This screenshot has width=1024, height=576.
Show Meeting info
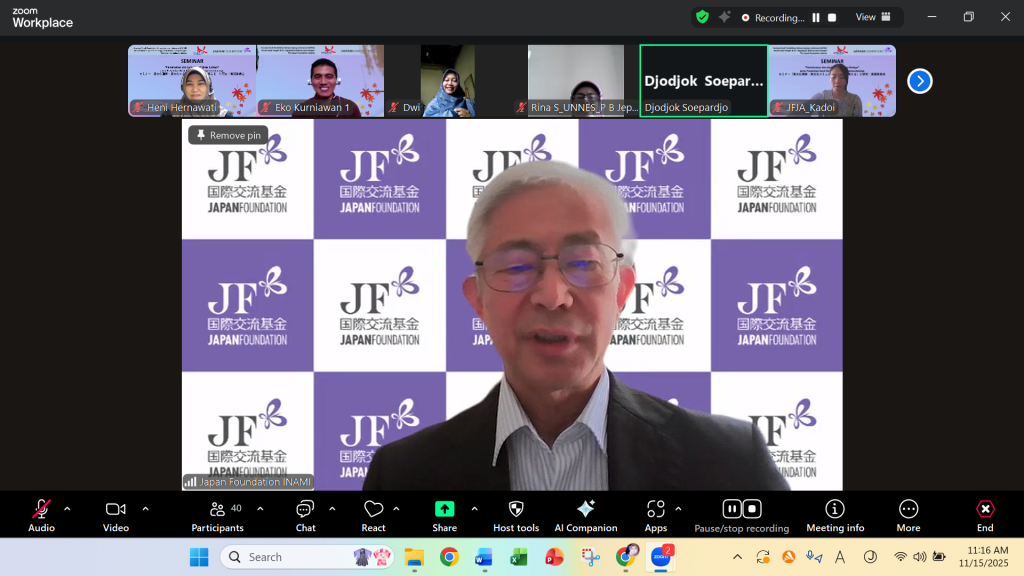pos(835,515)
